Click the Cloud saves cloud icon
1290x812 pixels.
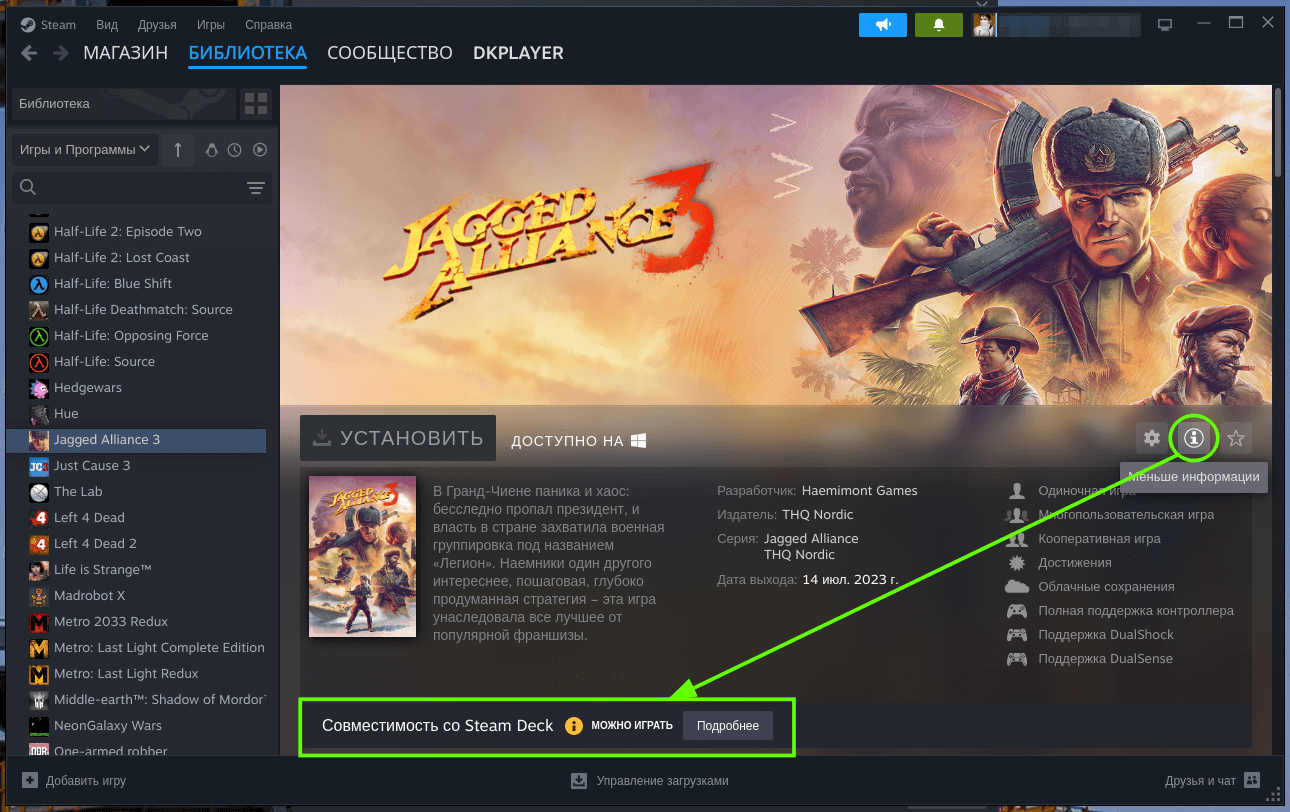(1017, 586)
